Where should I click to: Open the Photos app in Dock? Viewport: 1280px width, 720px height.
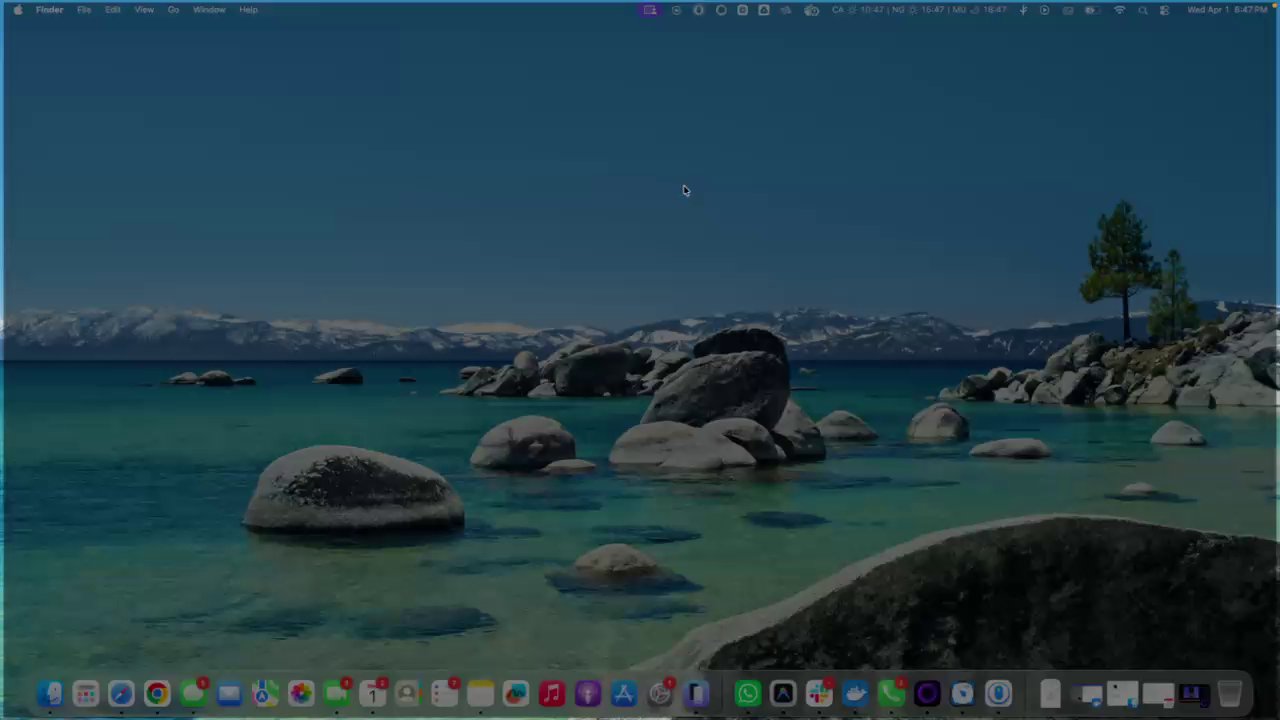click(301, 694)
